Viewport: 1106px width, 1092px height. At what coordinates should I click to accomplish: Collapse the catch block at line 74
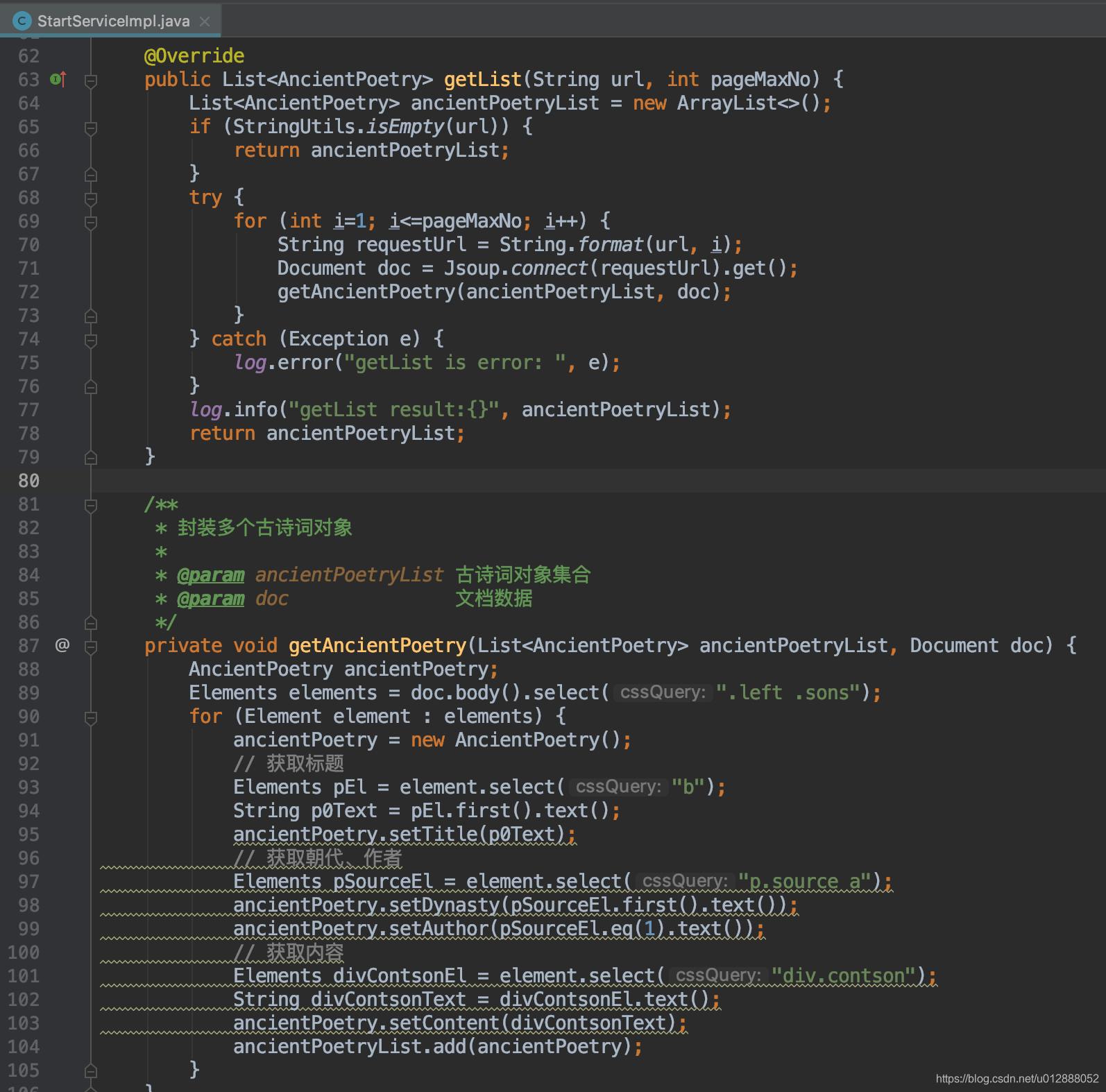[91, 340]
